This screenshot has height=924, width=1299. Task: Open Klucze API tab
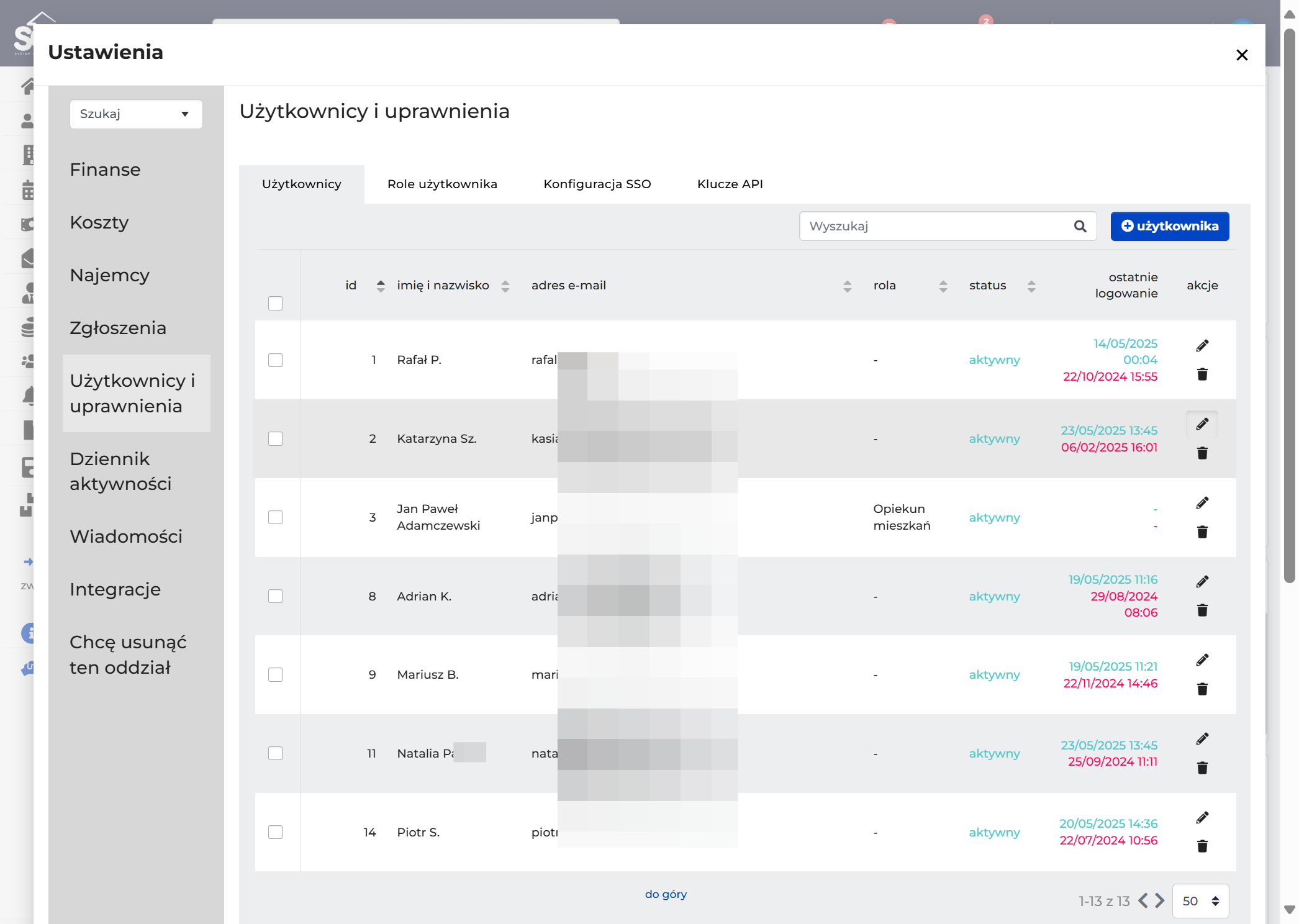pyautogui.click(x=730, y=184)
